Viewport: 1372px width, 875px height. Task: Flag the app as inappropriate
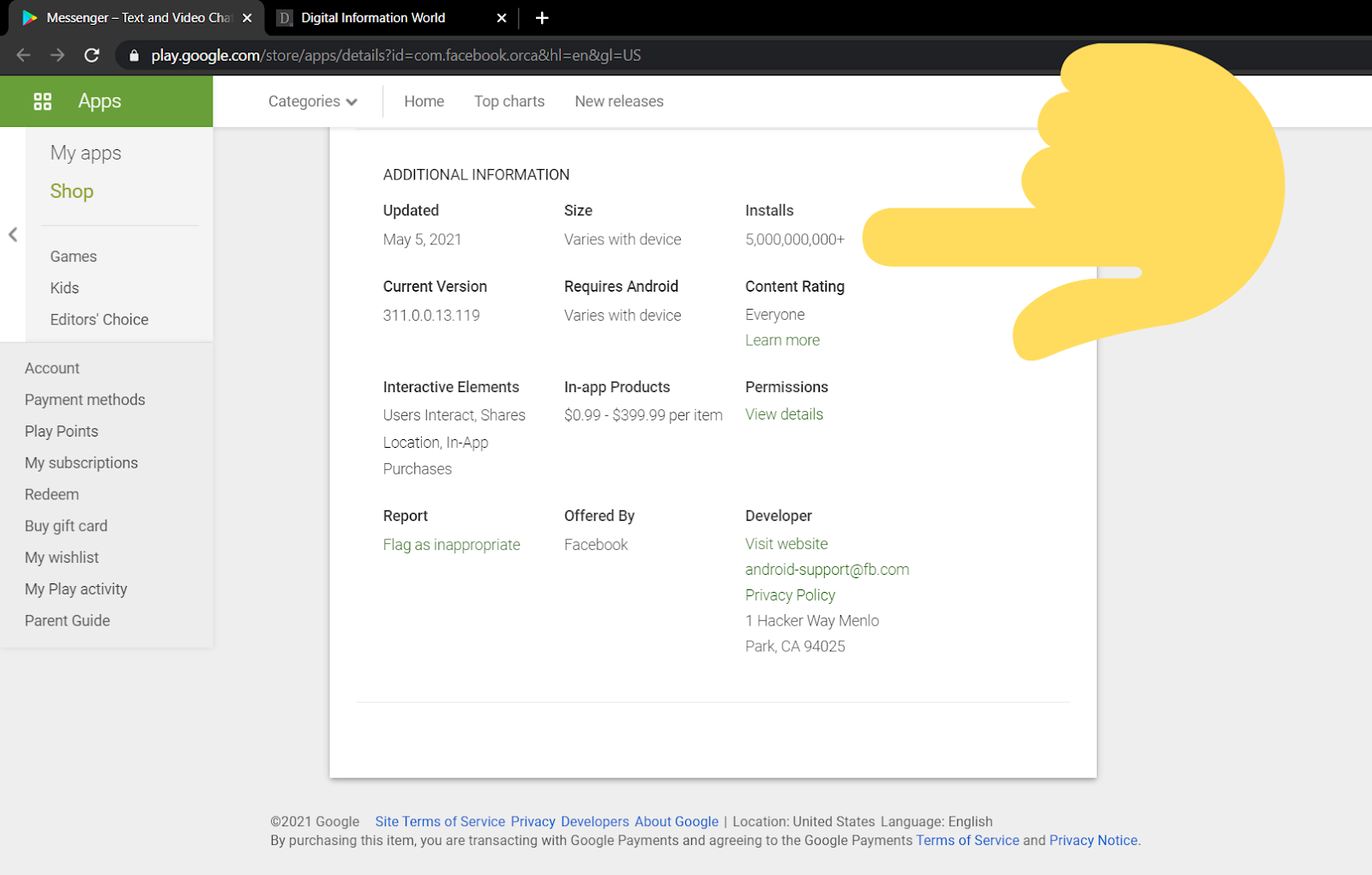[451, 544]
